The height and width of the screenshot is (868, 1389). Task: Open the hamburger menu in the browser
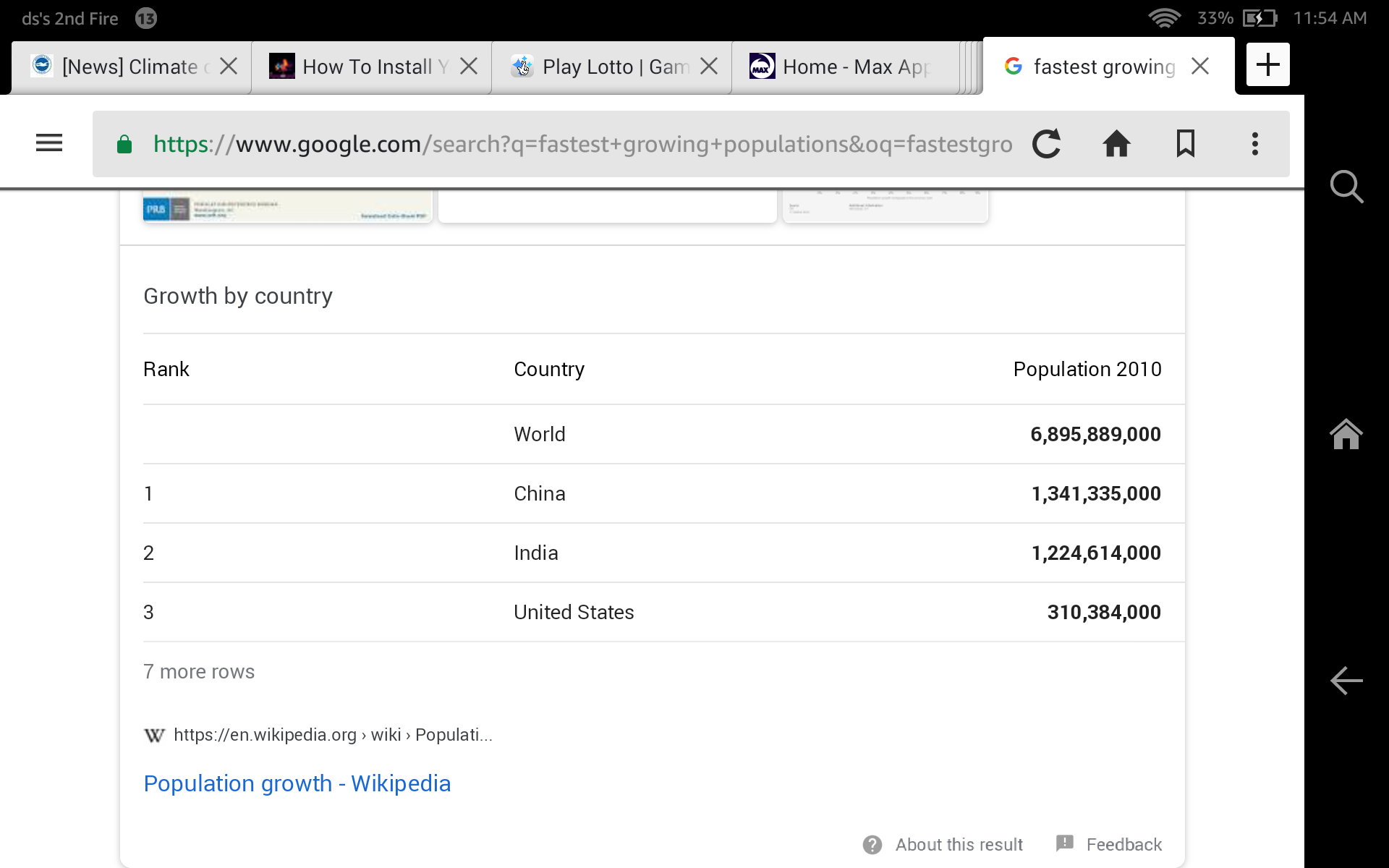pyautogui.click(x=49, y=143)
